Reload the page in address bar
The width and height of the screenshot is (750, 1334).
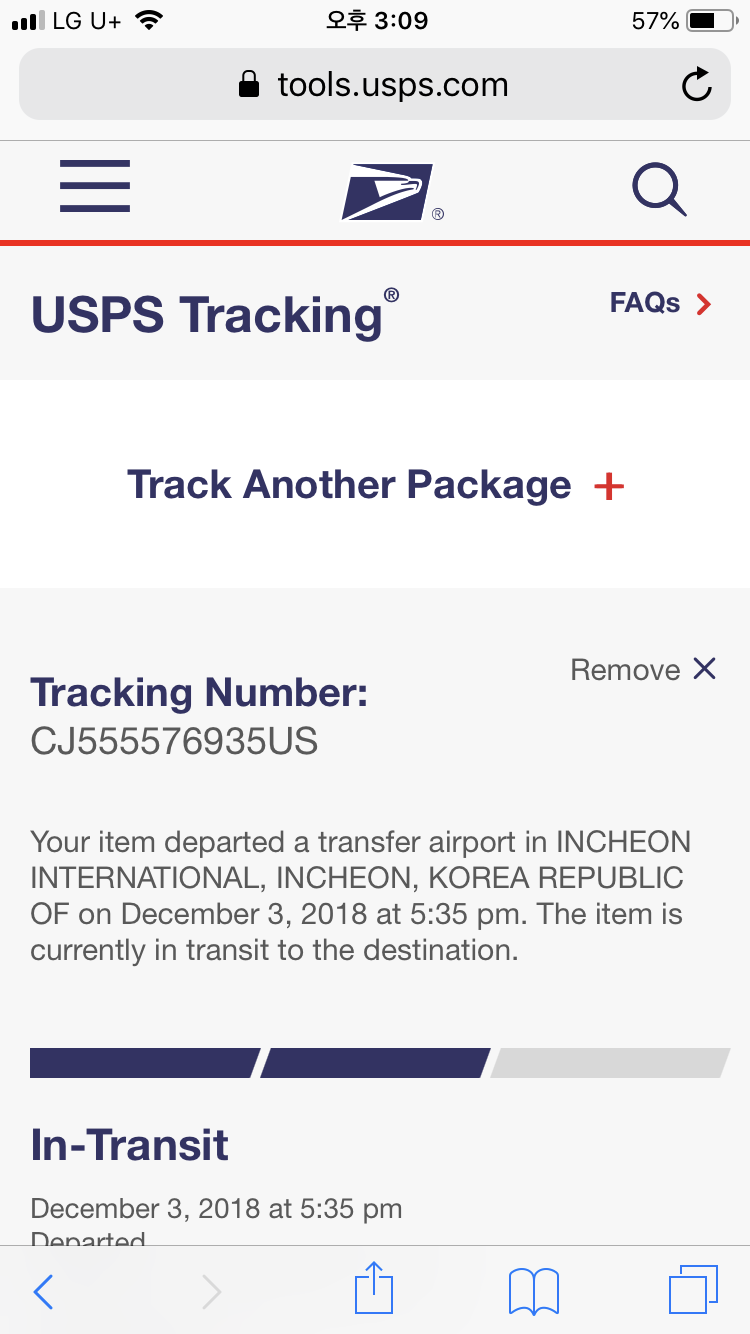point(696,85)
